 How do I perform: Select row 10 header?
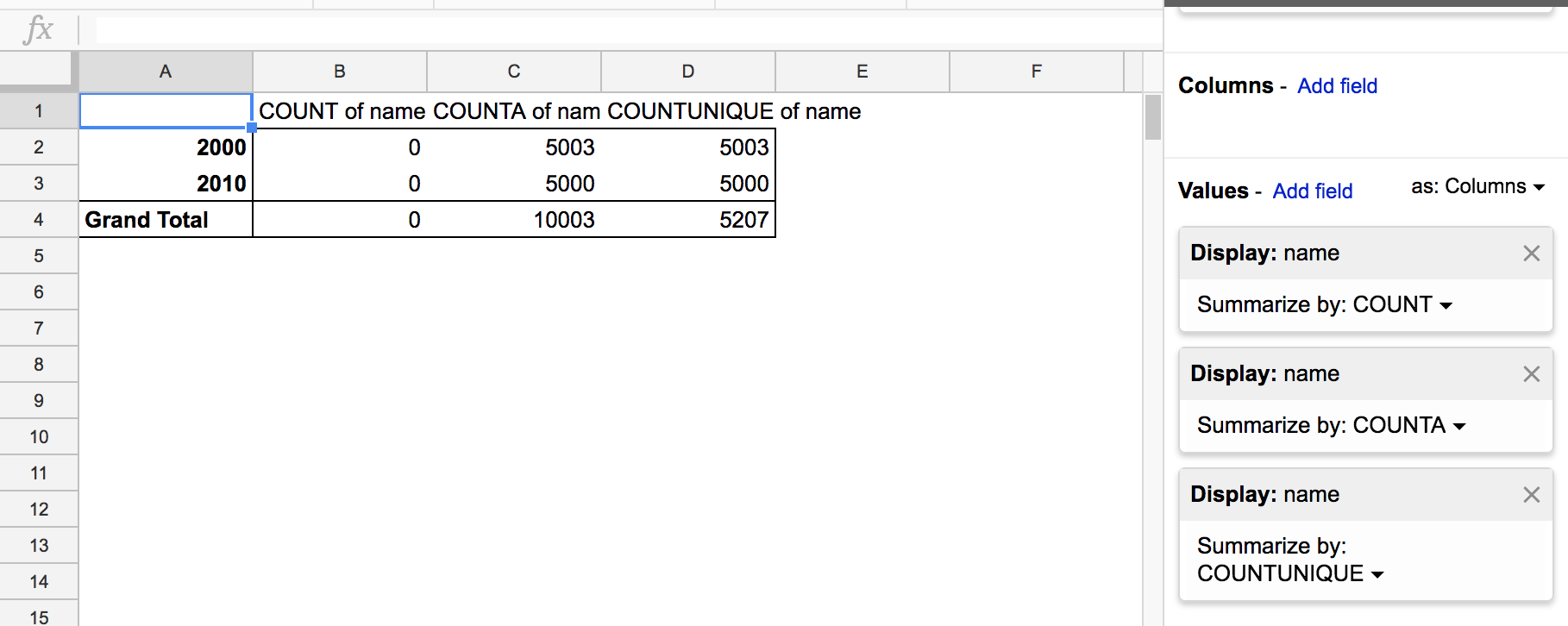pyautogui.click(x=39, y=437)
